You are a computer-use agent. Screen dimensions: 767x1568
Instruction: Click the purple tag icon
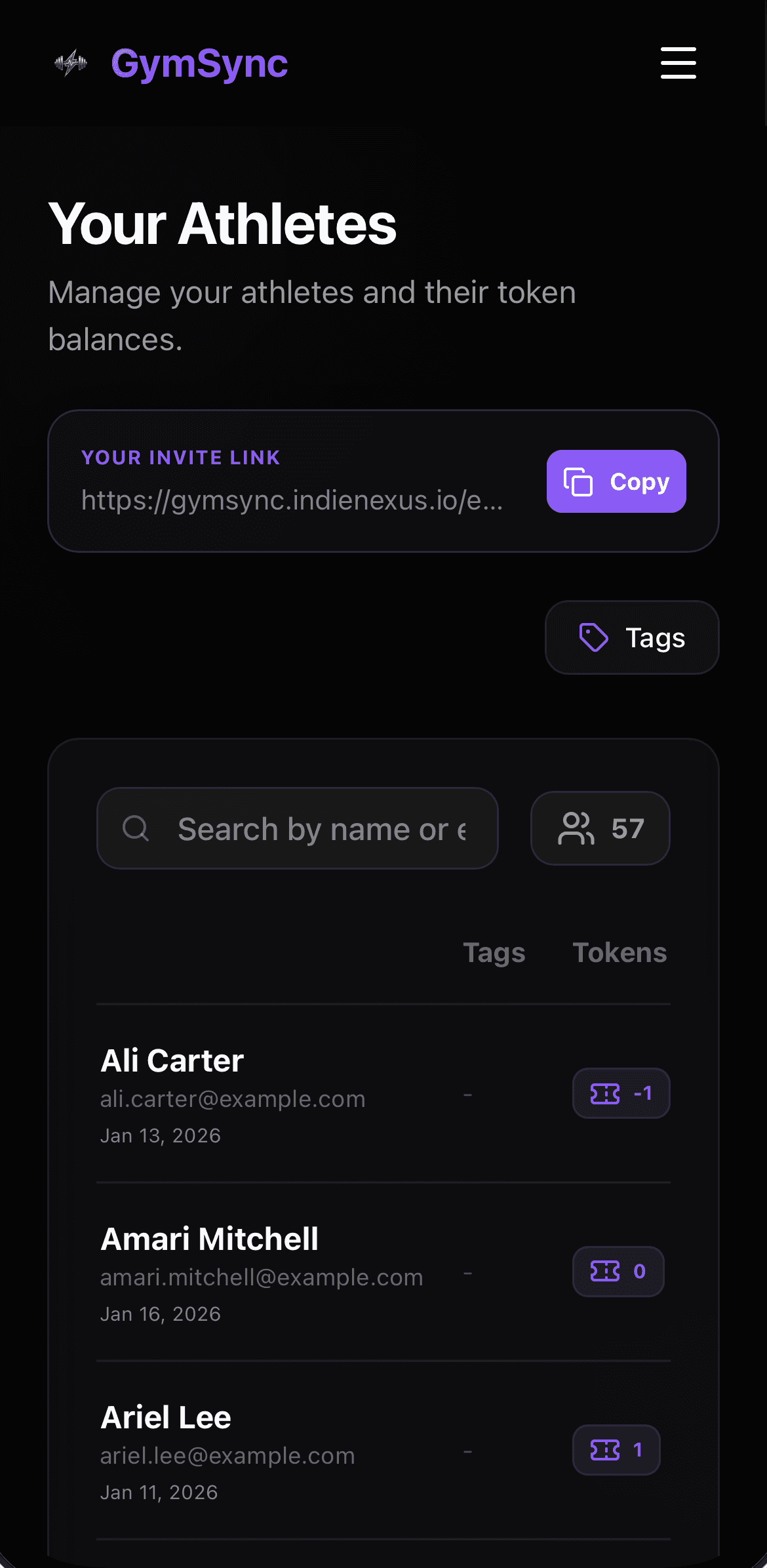(x=594, y=637)
